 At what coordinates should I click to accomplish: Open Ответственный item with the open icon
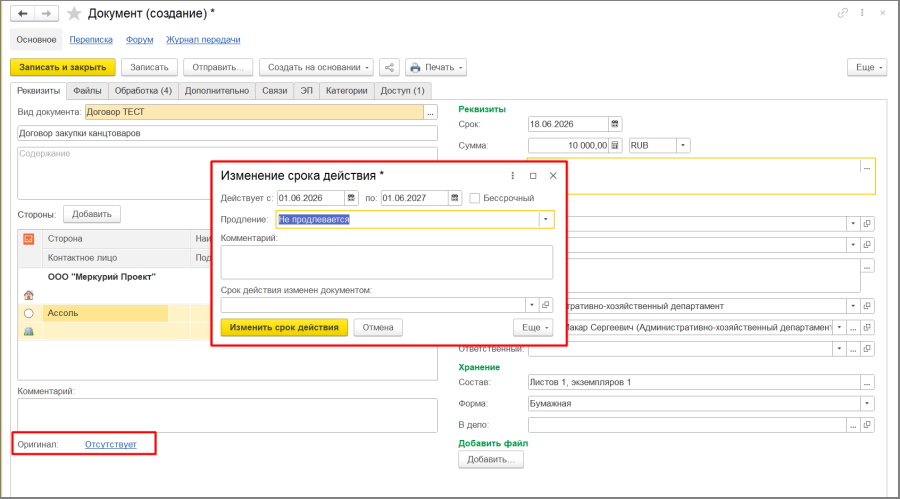[867, 349]
